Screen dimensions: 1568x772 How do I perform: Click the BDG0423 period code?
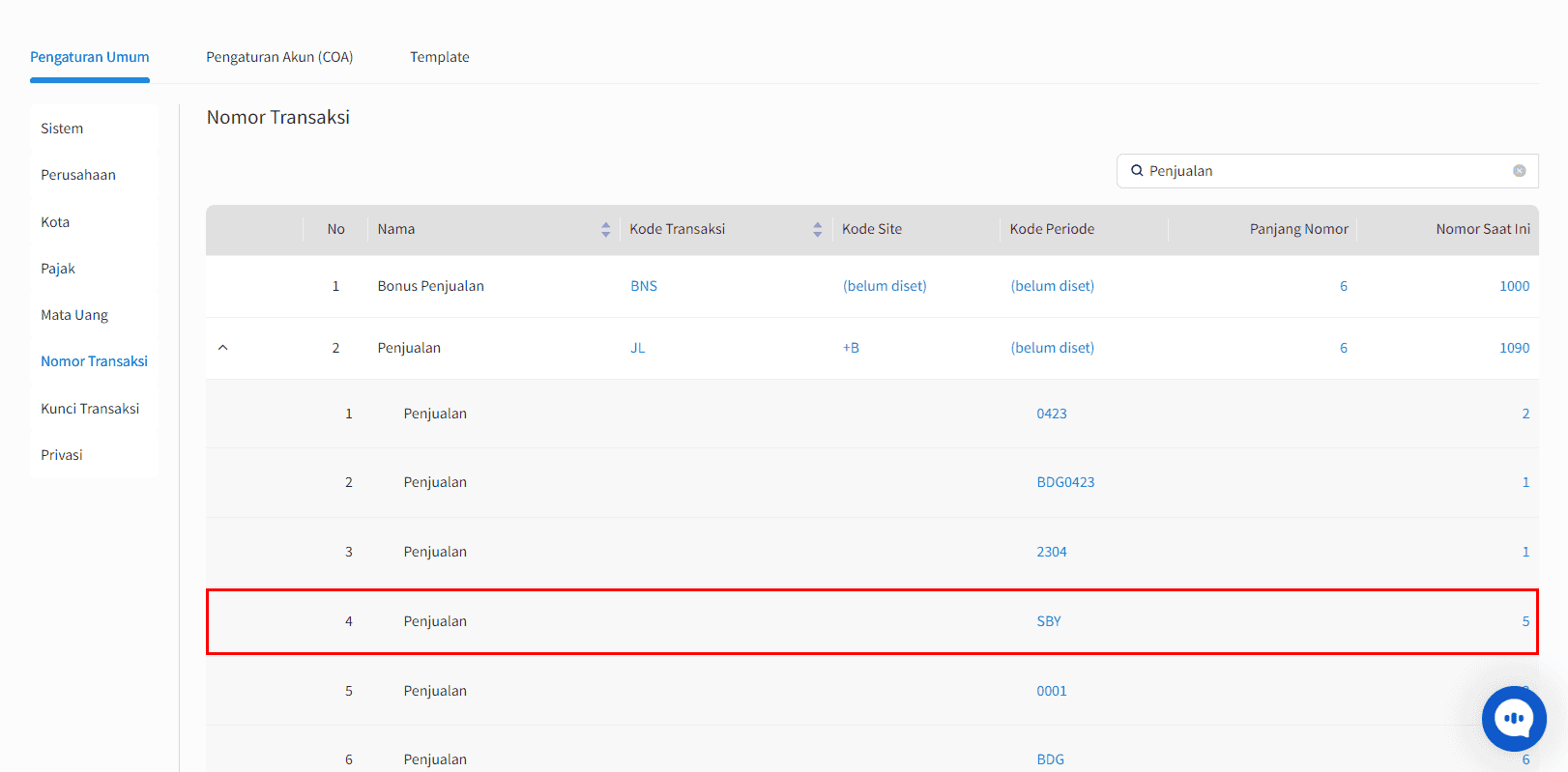(1065, 482)
